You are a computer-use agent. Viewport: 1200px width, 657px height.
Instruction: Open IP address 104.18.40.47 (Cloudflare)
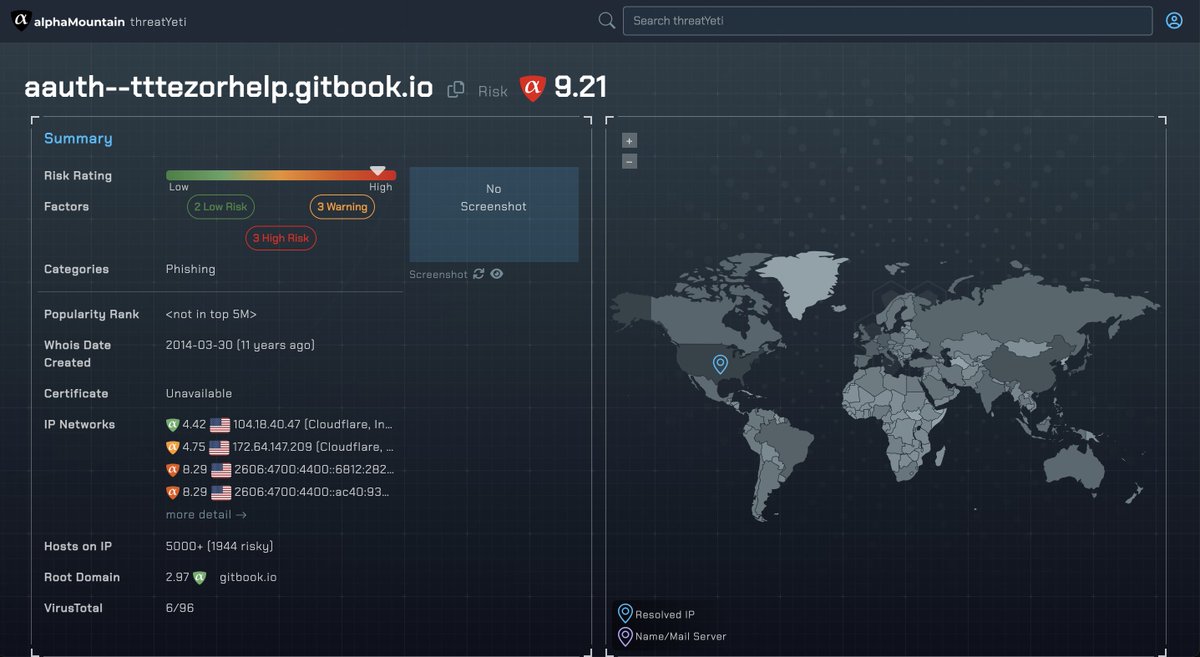313,425
